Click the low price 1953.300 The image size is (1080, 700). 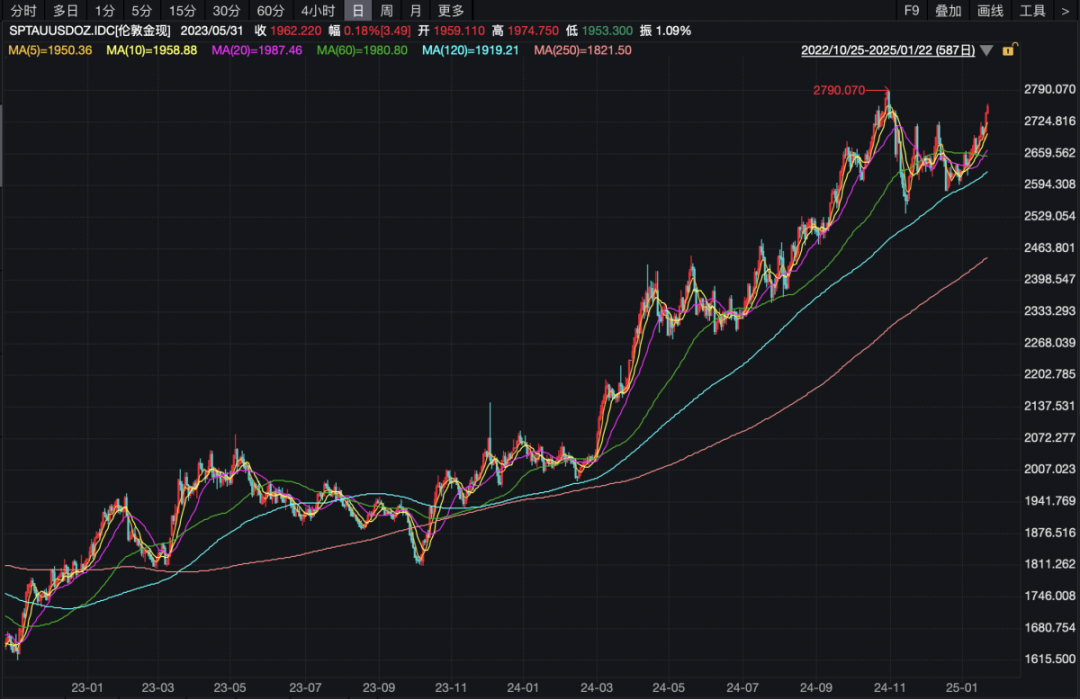pos(607,30)
